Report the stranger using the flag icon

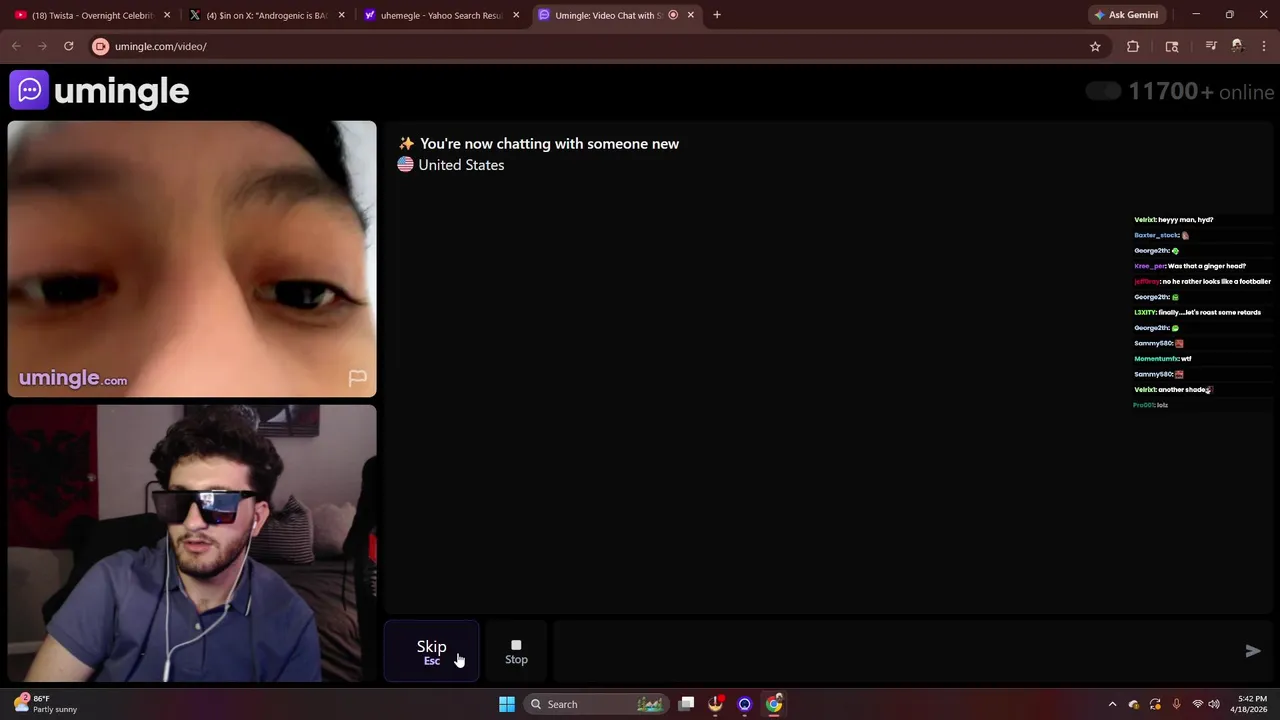pyautogui.click(x=357, y=377)
